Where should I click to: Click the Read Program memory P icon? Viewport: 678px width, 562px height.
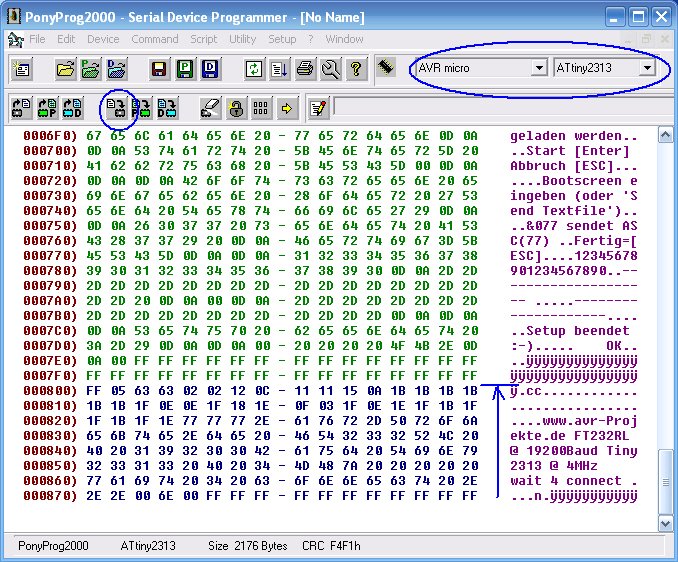[47, 108]
